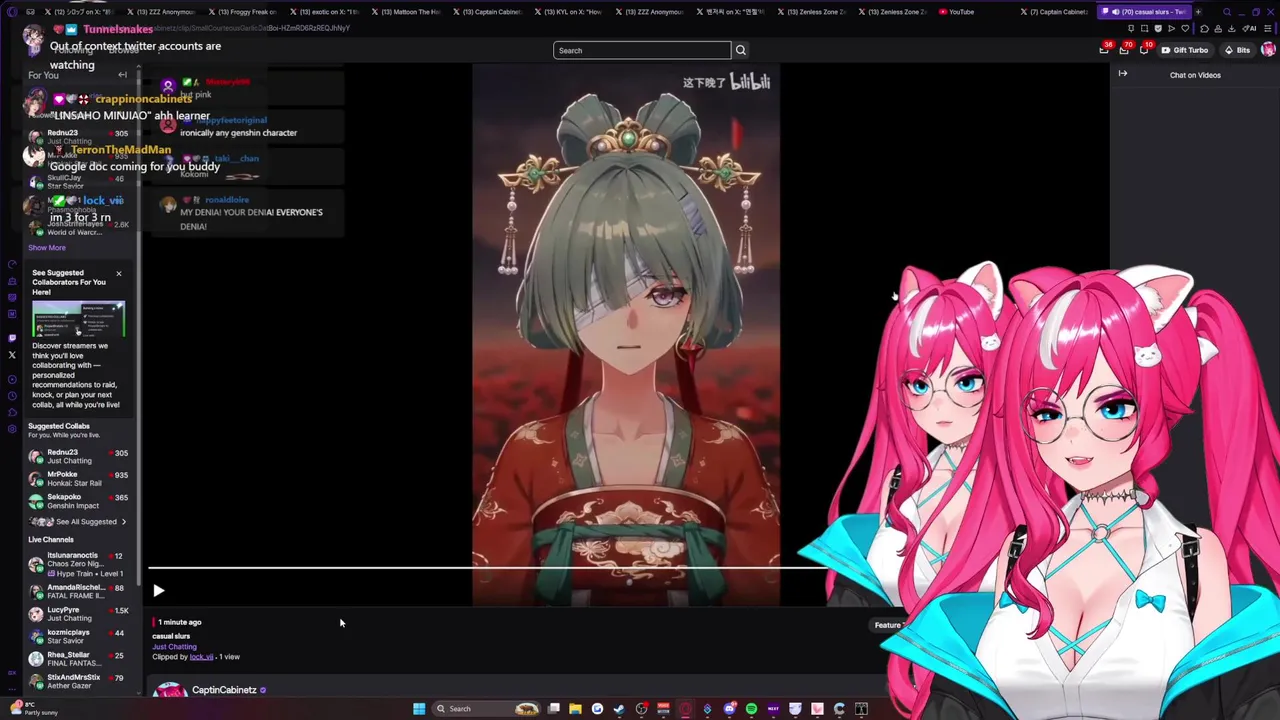Open MrPokke Honkai Star Rail channel

tap(78, 479)
